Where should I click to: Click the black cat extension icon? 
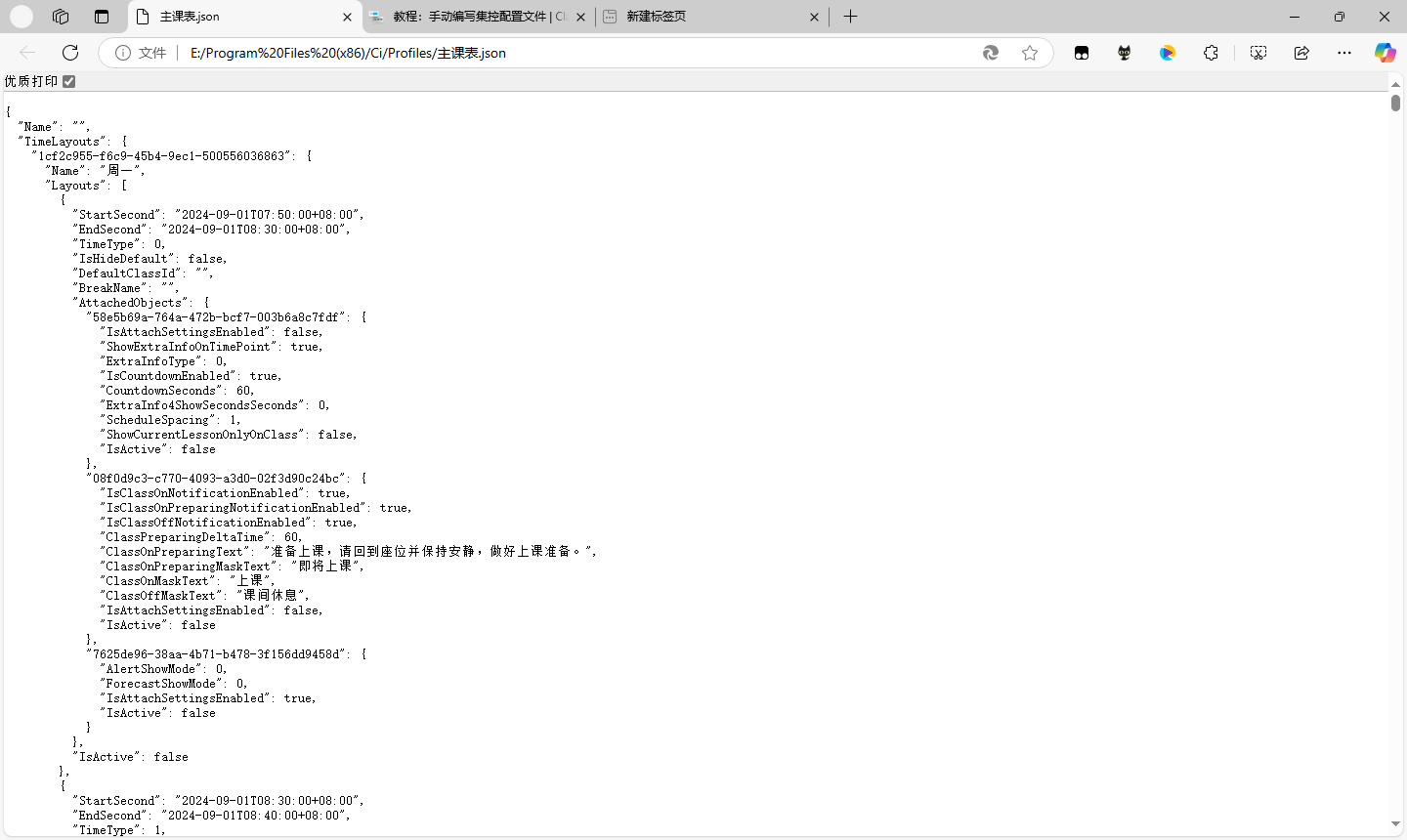point(1125,53)
